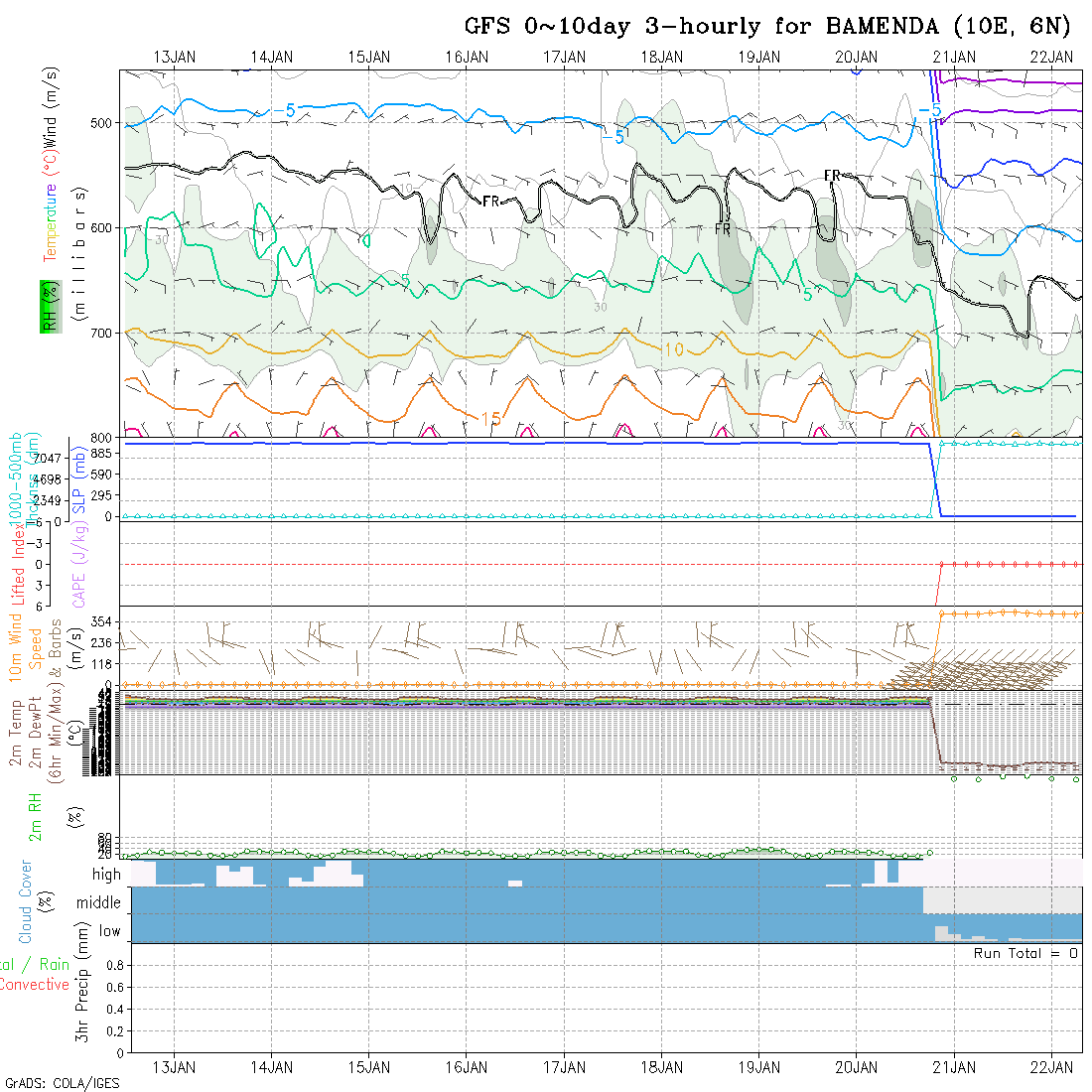Screen dimensions: 1092x1092
Task: Click the 'Run Total = 0' text
Action: (1025, 953)
